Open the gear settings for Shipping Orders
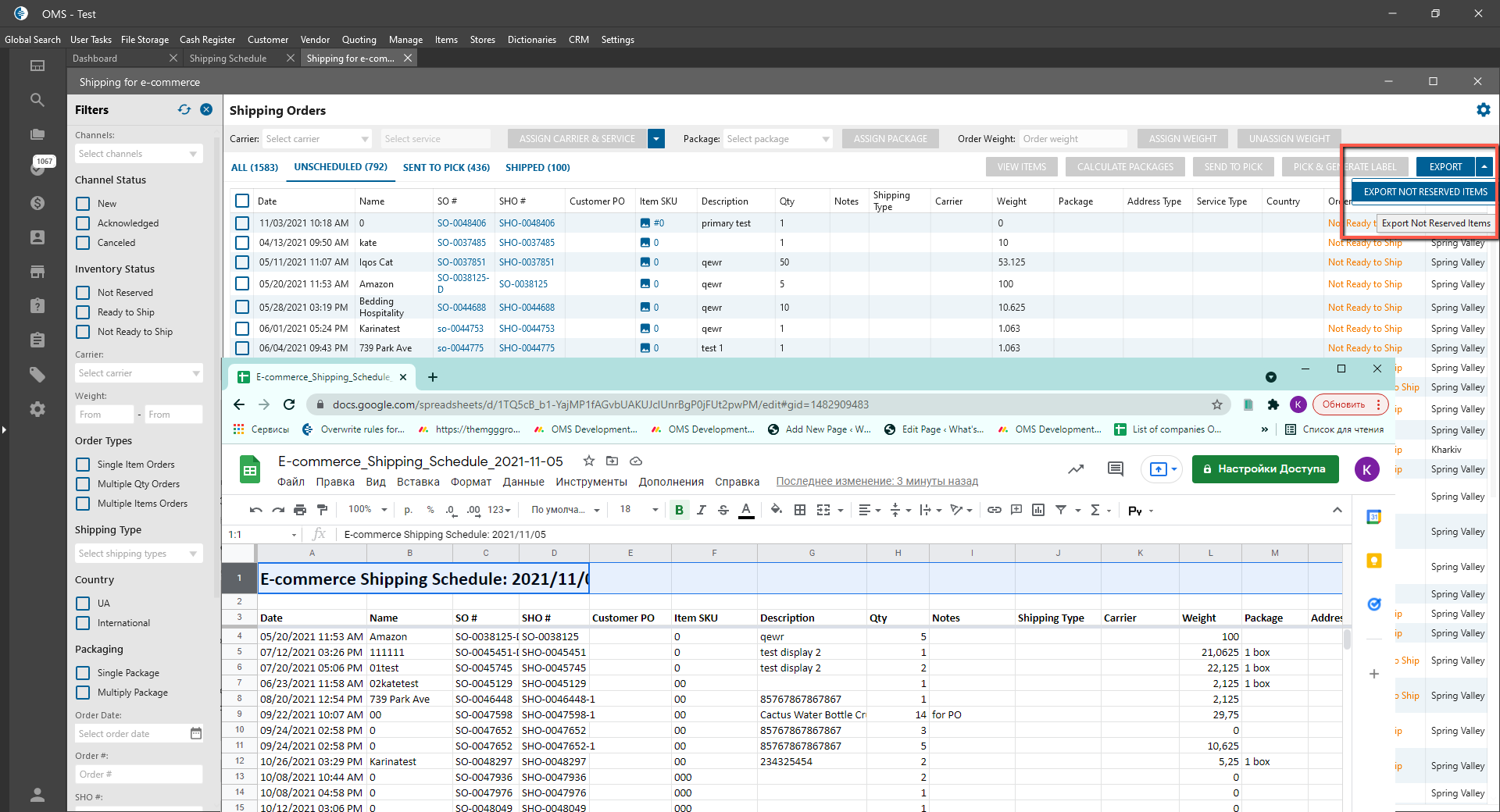This screenshot has height=812, width=1500. coord(1483,110)
